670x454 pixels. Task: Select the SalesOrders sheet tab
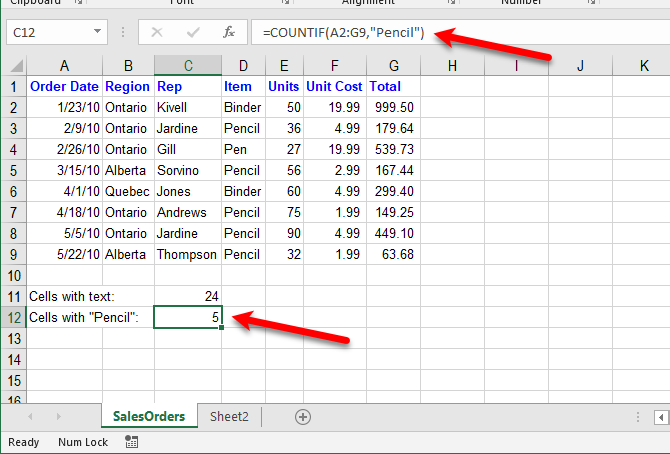[149, 417]
